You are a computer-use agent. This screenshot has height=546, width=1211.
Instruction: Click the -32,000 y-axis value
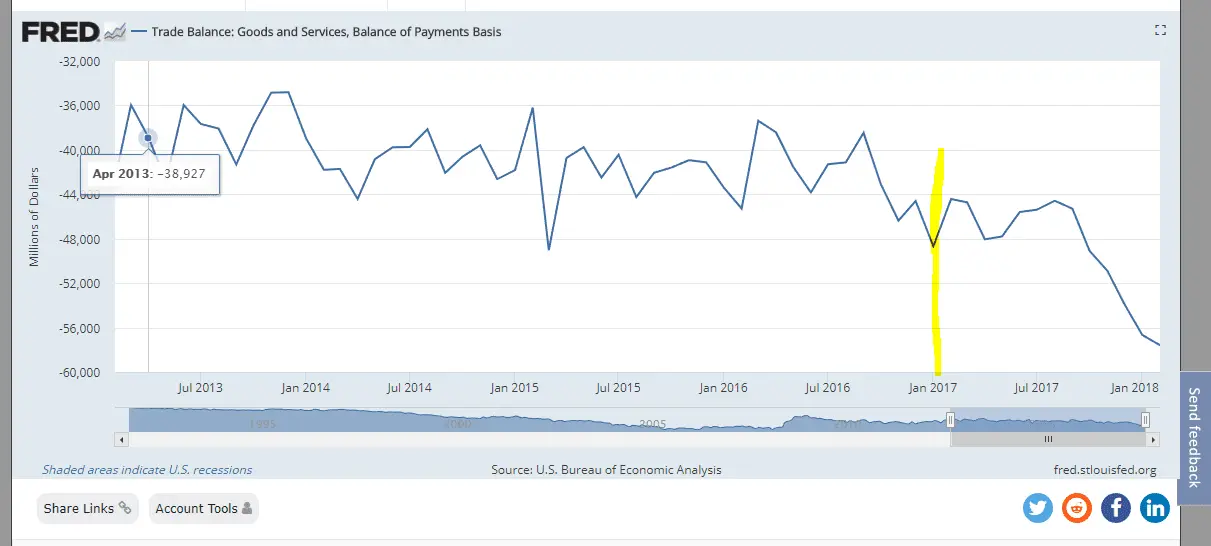[x=80, y=62]
